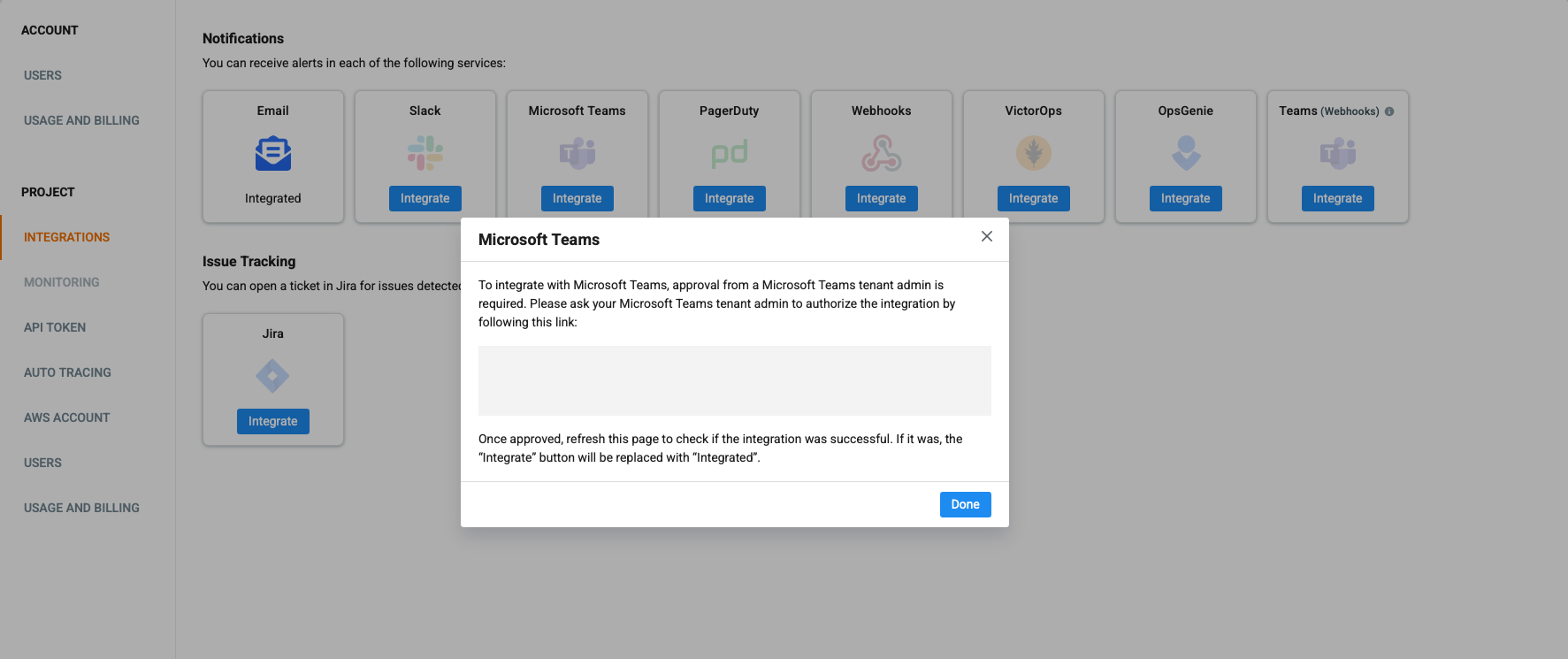The image size is (1568, 659).
Task: Click the Teams (Webhooks) card title
Action: tap(1329, 111)
